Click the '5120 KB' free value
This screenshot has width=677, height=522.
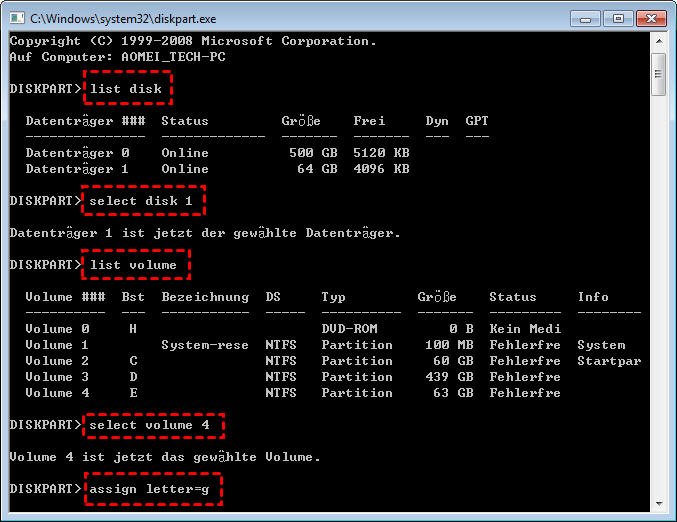pos(381,153)
